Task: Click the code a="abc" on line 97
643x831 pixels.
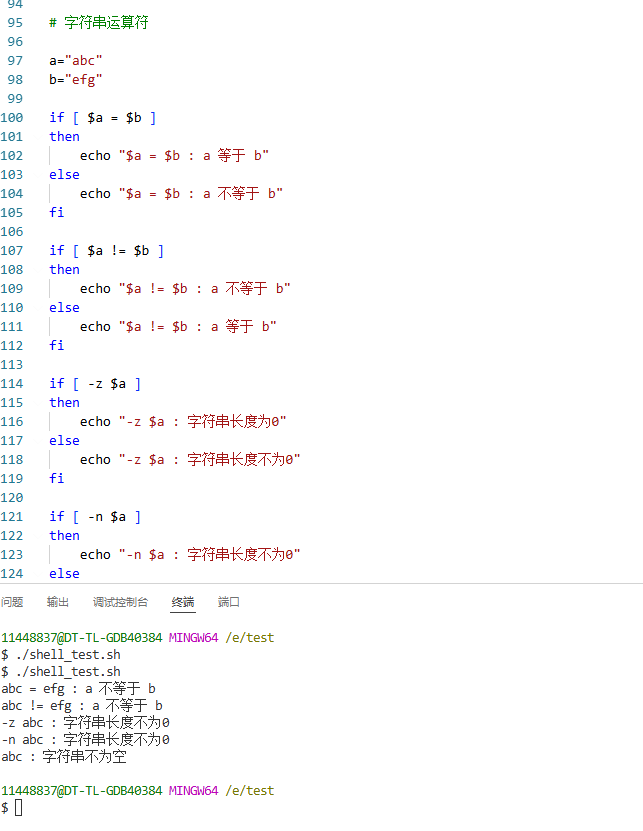Action: tap(75, 61)
